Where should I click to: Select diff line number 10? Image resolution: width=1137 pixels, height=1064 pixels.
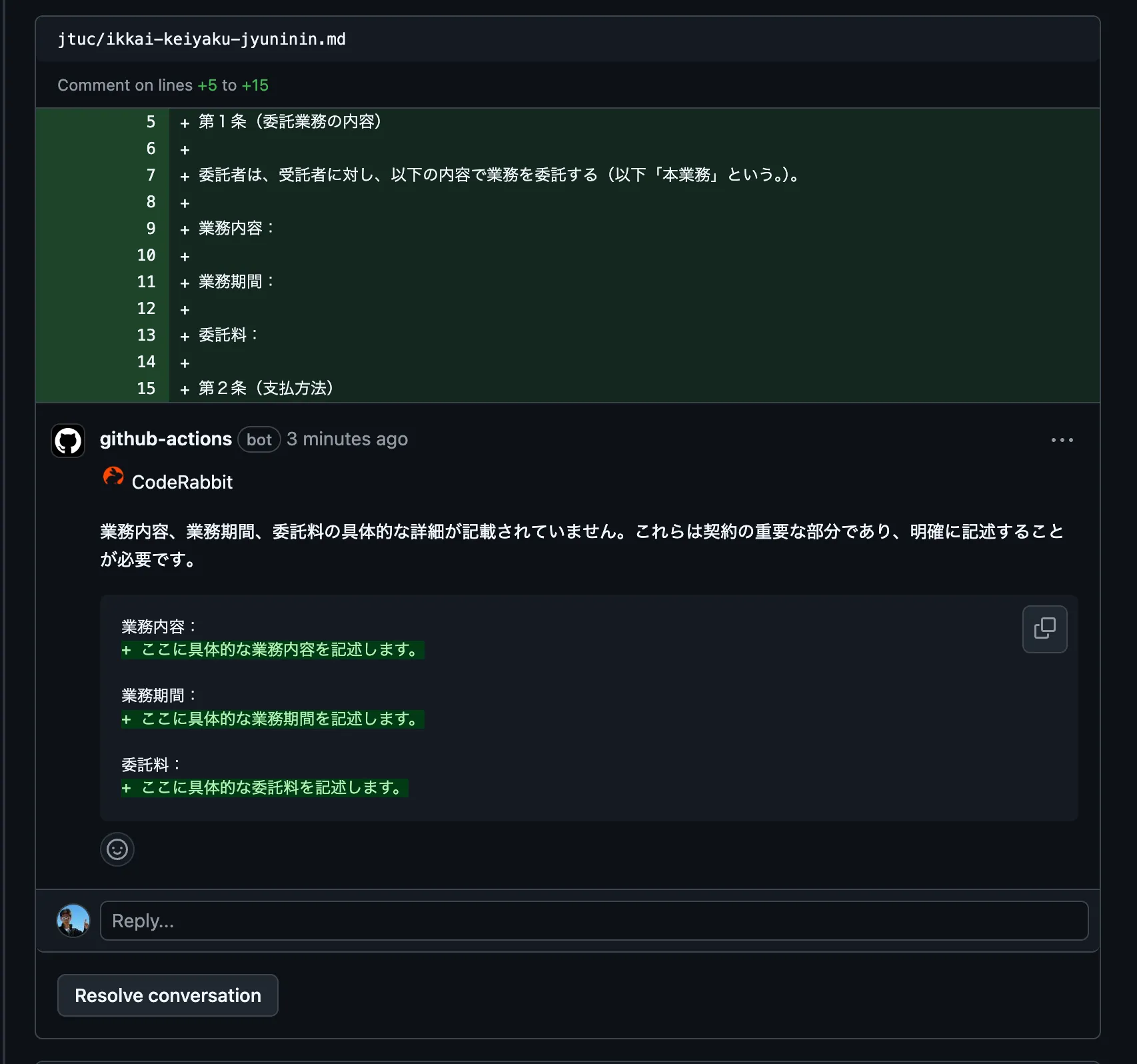[146, 255]
